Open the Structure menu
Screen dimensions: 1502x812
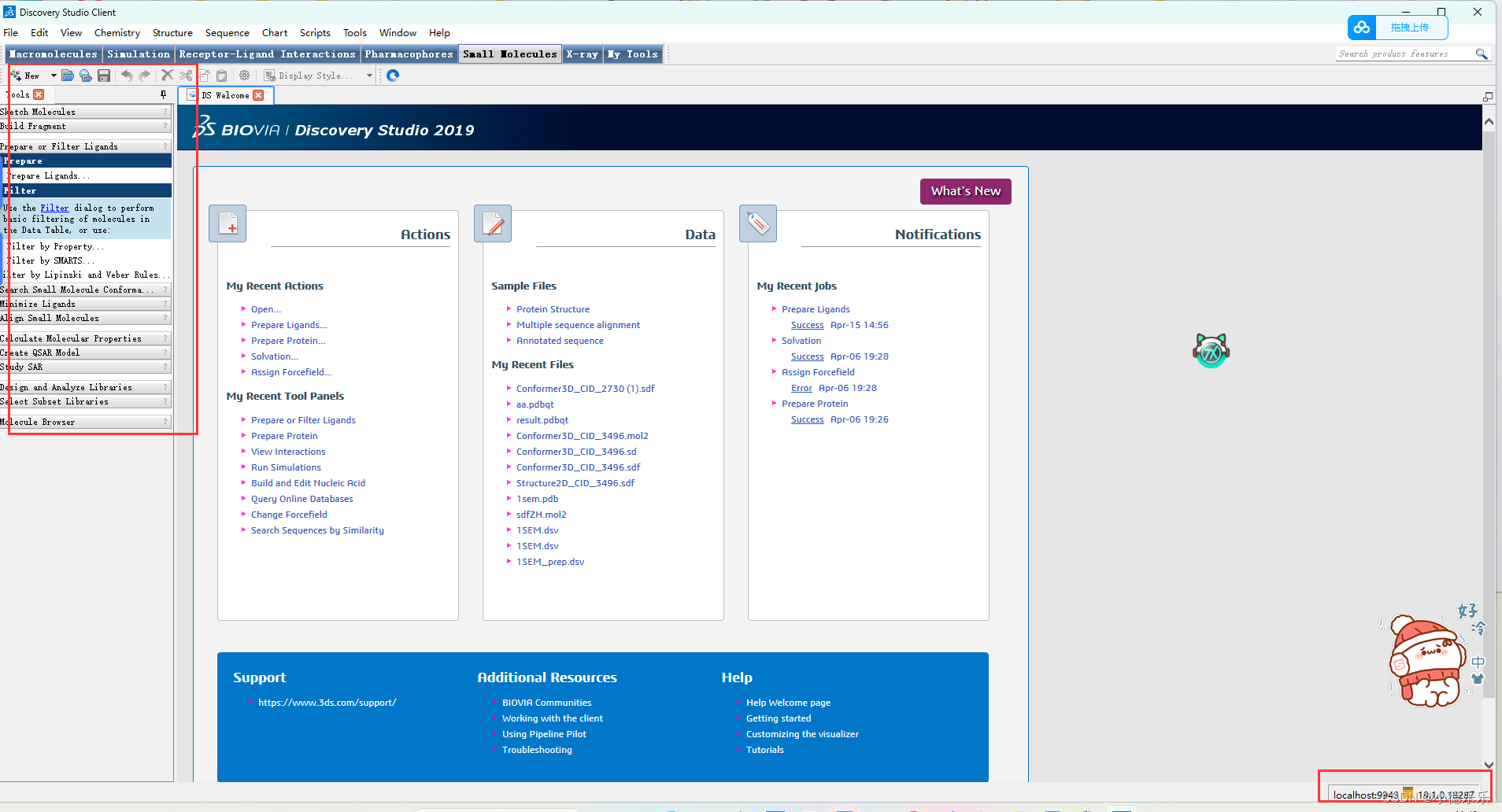click(x=172, y=33)
